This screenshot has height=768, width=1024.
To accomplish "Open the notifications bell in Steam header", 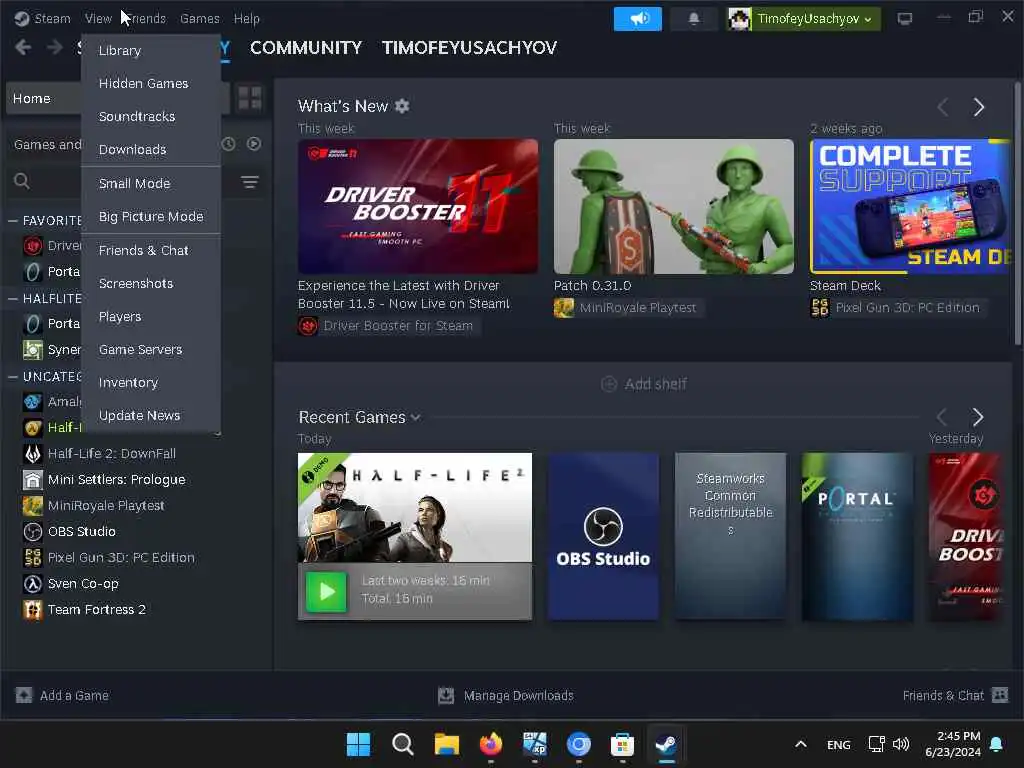I will tap(694, 19).
